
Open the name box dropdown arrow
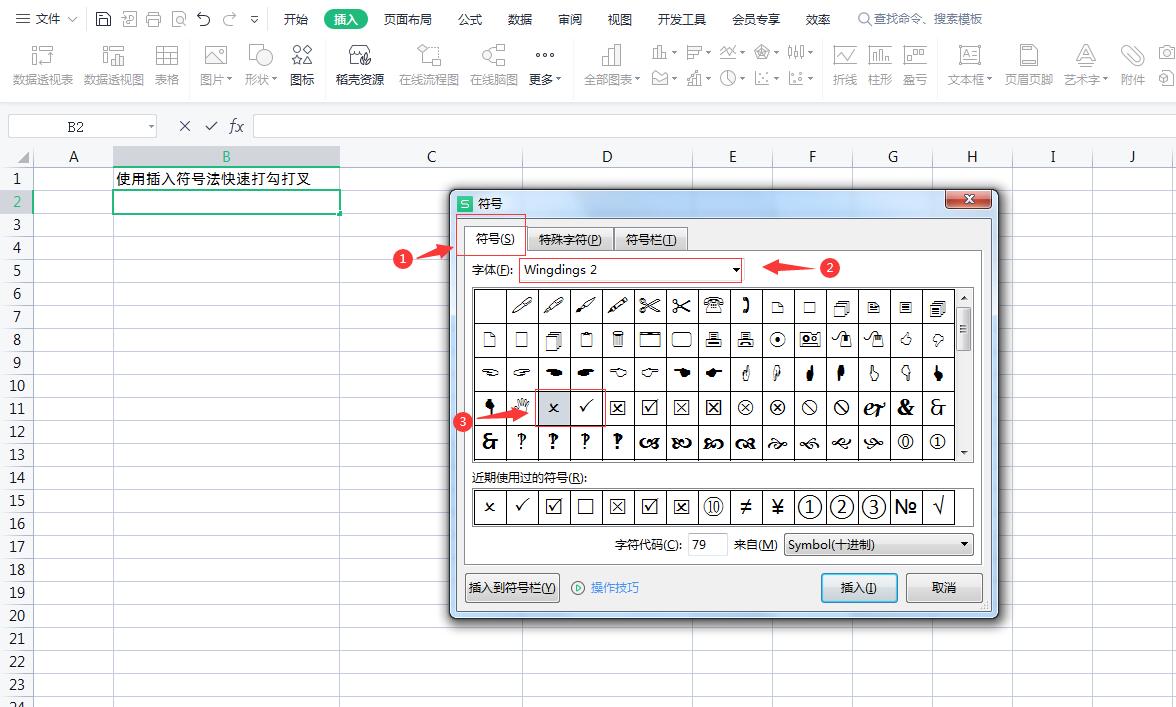(151, 127)
